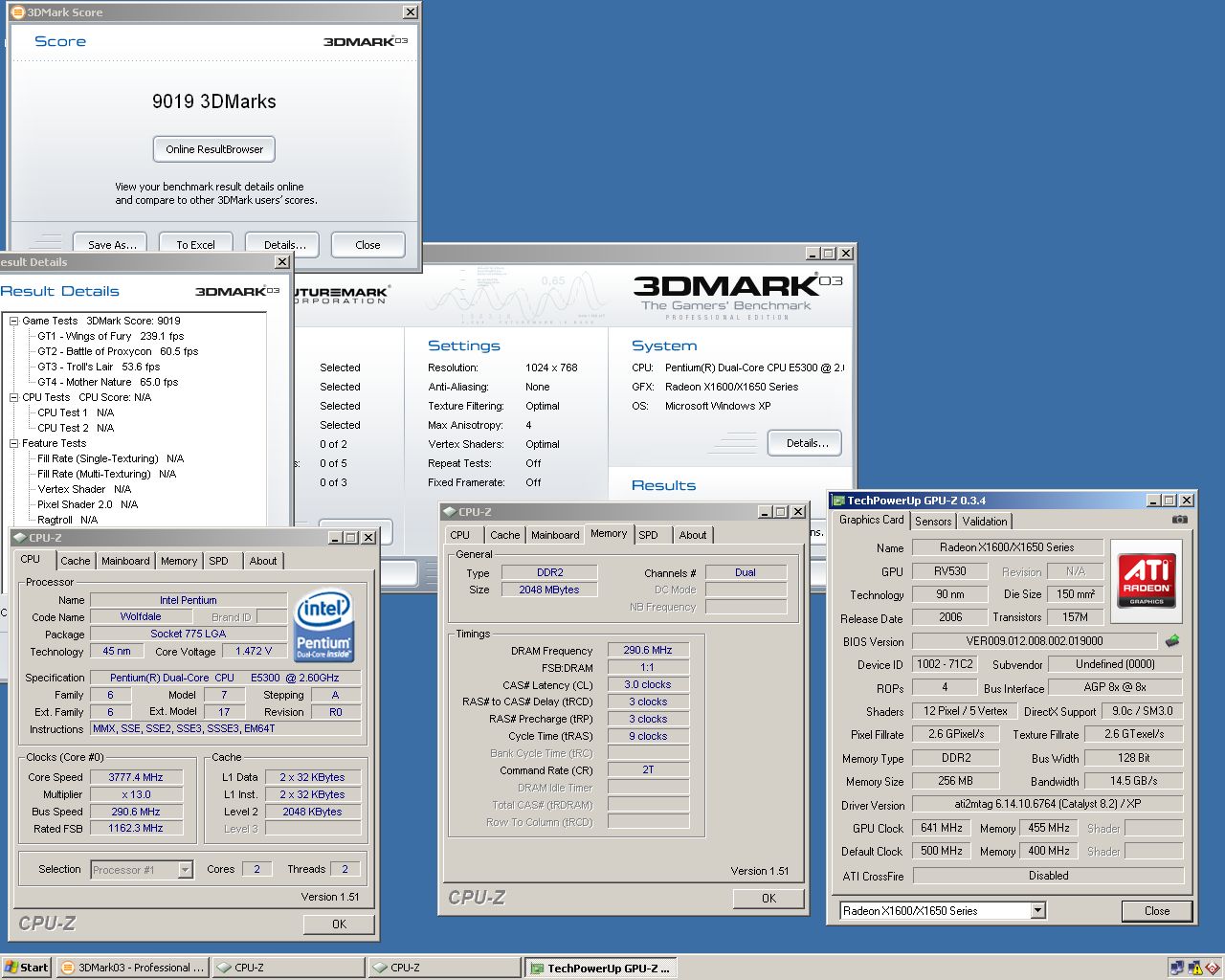Click the Close button in 3DMark Score

coord(367,245)
